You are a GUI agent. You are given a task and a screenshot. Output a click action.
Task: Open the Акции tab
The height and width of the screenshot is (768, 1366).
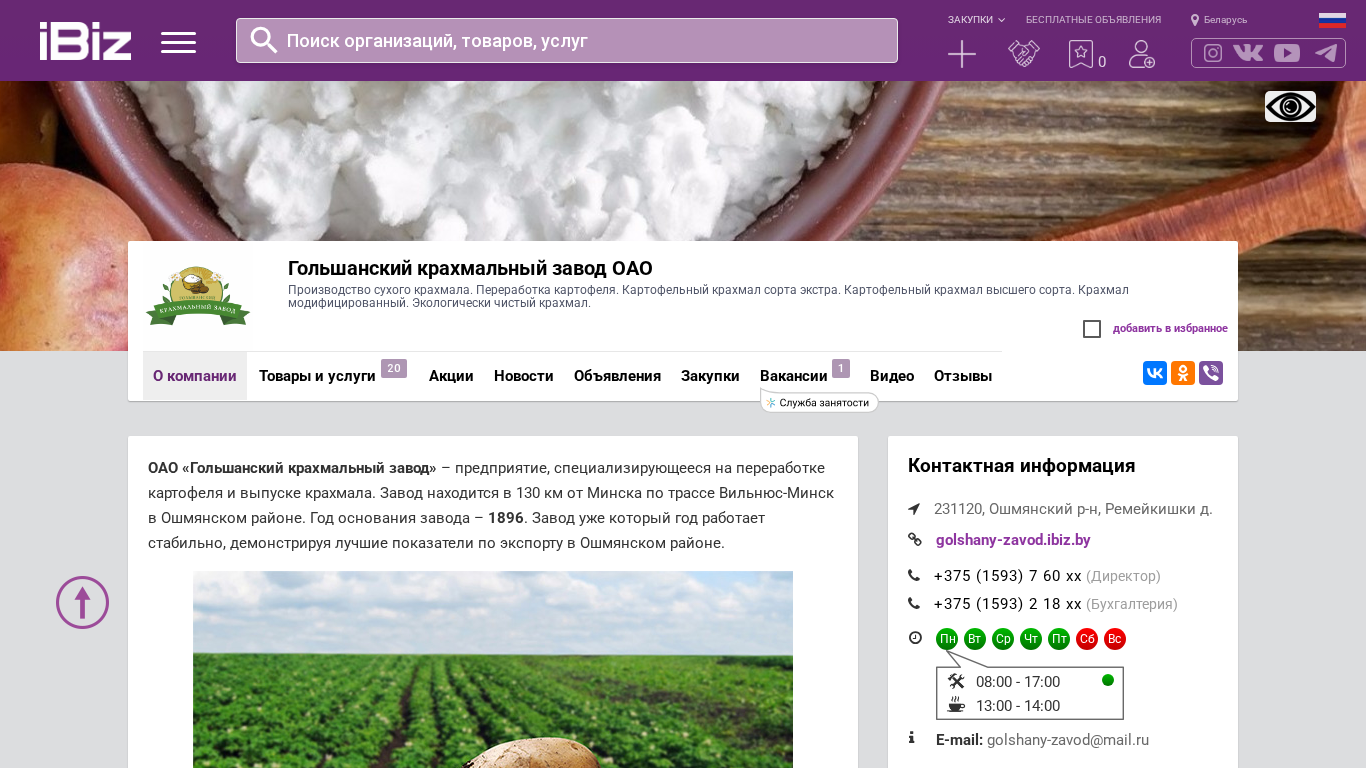tap(451, 376)
